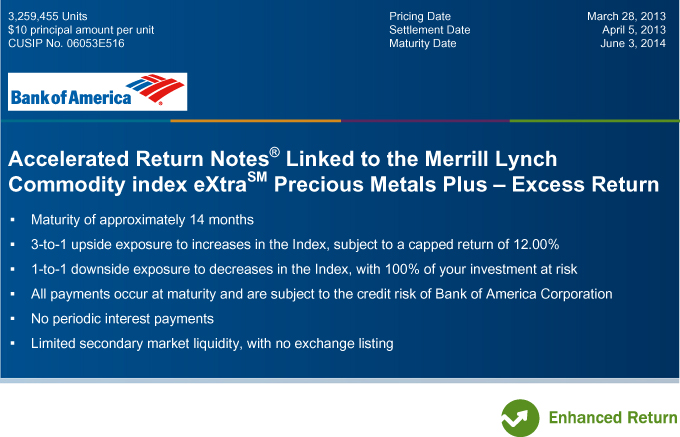
Task: Click the Pricing Date label
Action: click(x=420, y=16)
